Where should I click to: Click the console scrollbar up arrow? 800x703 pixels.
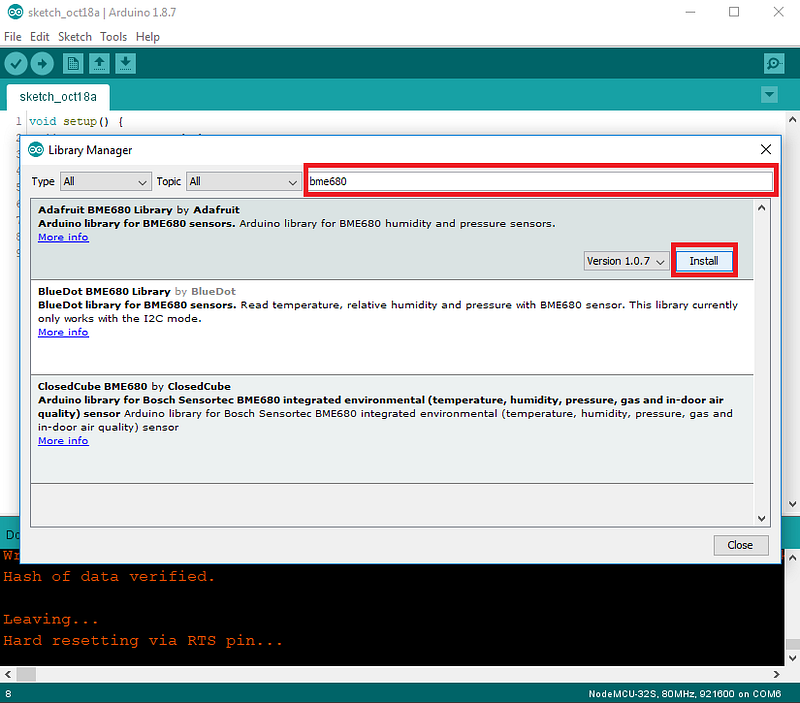(792, 558)
